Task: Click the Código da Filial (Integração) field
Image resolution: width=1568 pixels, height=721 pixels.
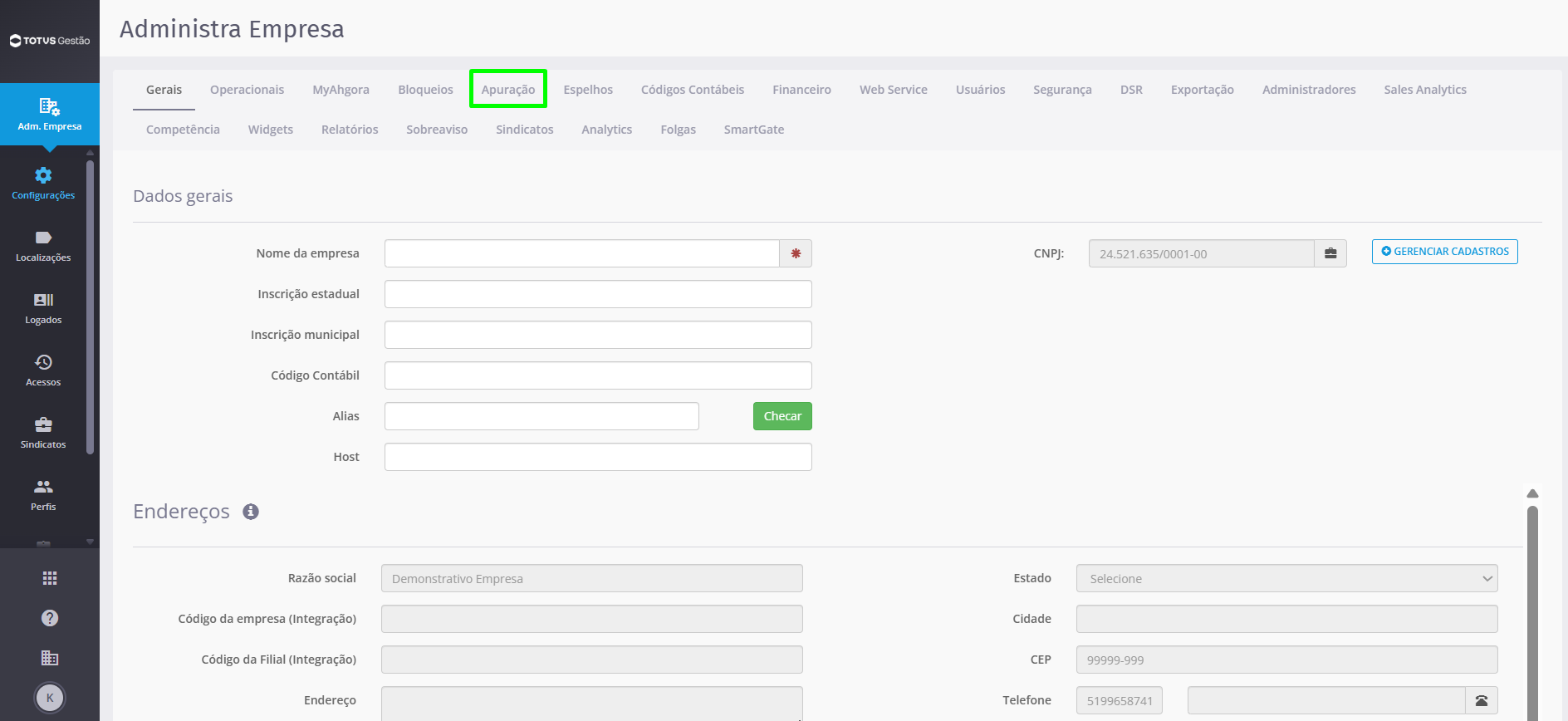Action: click(592, 660)
